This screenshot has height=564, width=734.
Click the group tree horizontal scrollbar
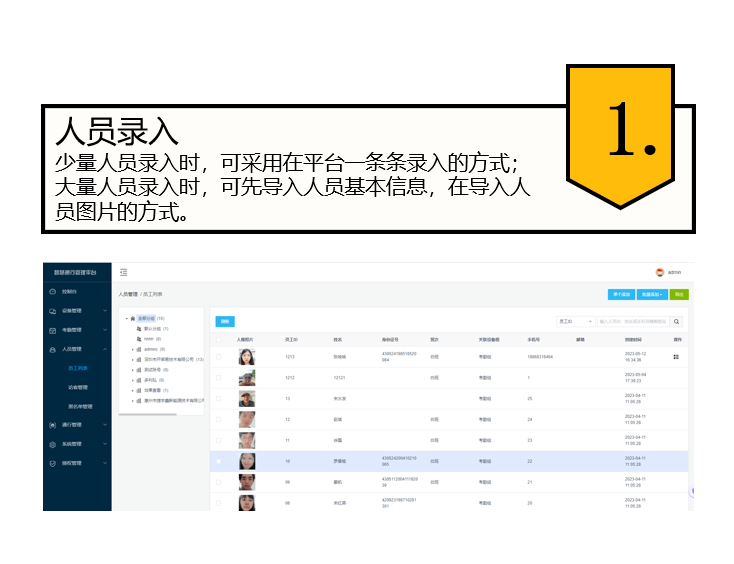tap(148, 414)
